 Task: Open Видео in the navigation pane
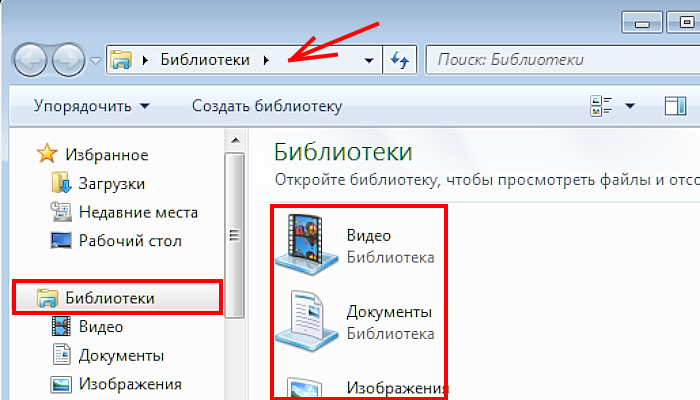pyautogui.click(x=101, y=327)
